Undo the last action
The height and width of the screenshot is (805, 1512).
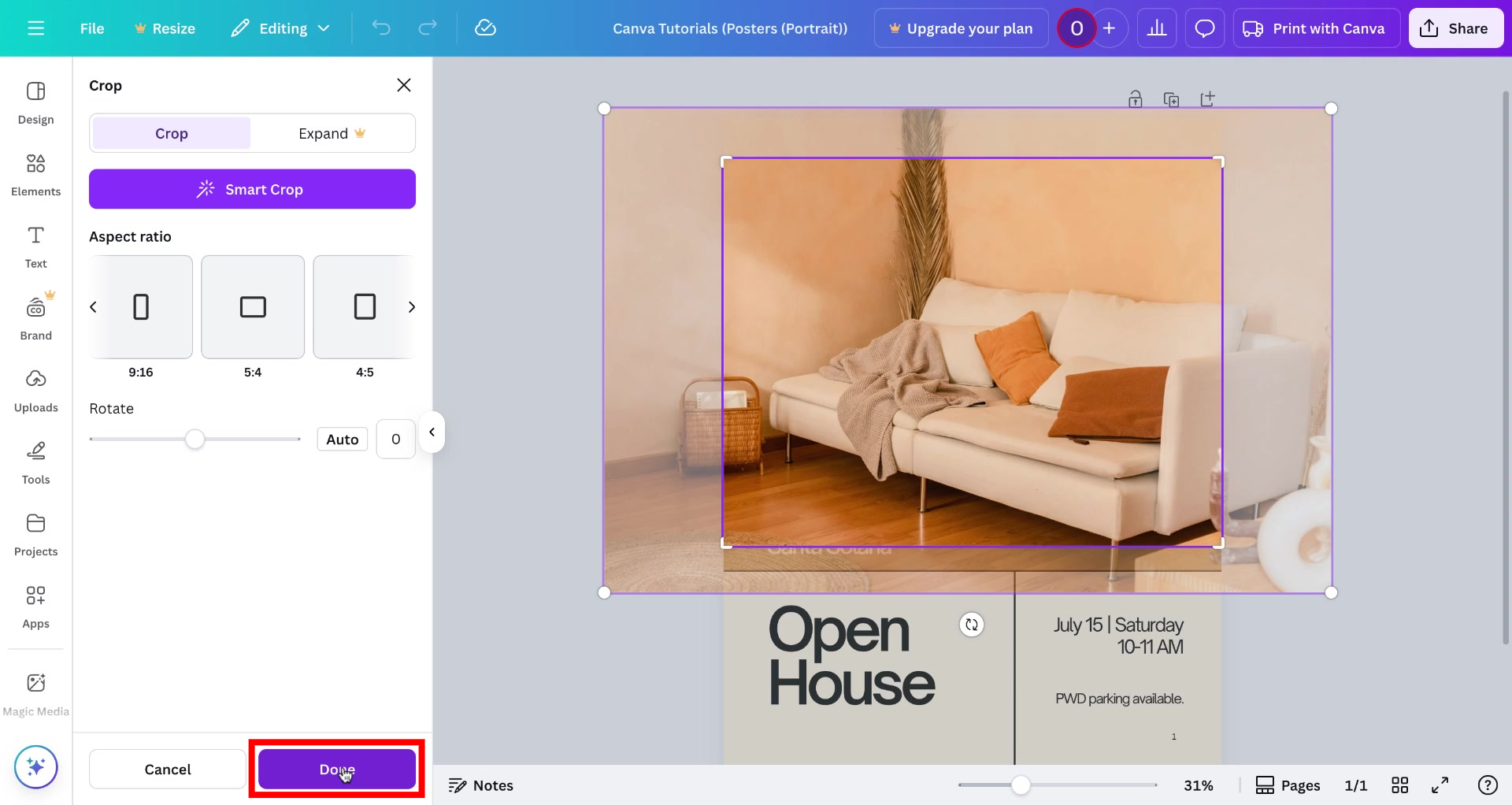tap(381, 28)
